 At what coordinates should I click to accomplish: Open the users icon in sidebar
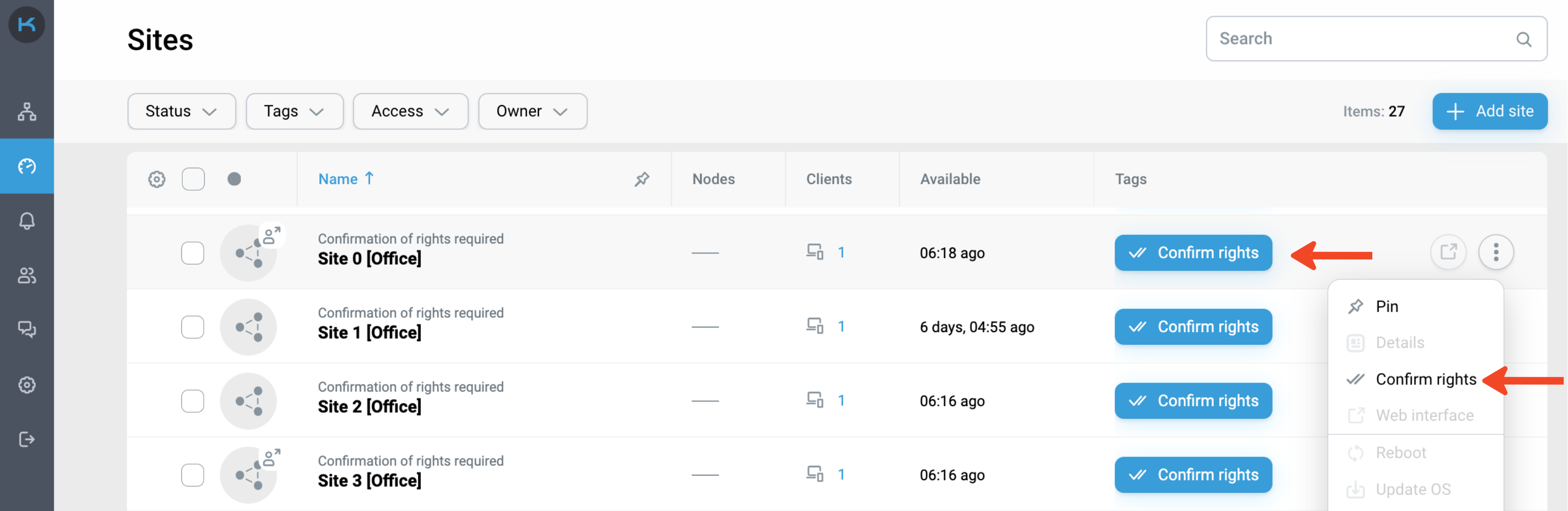point(27,276)
